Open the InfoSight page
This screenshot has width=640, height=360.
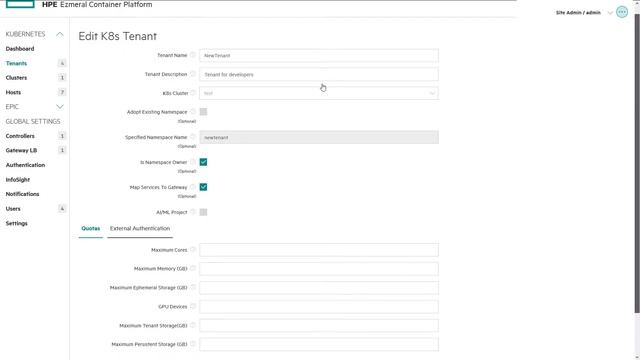point(18,180)
